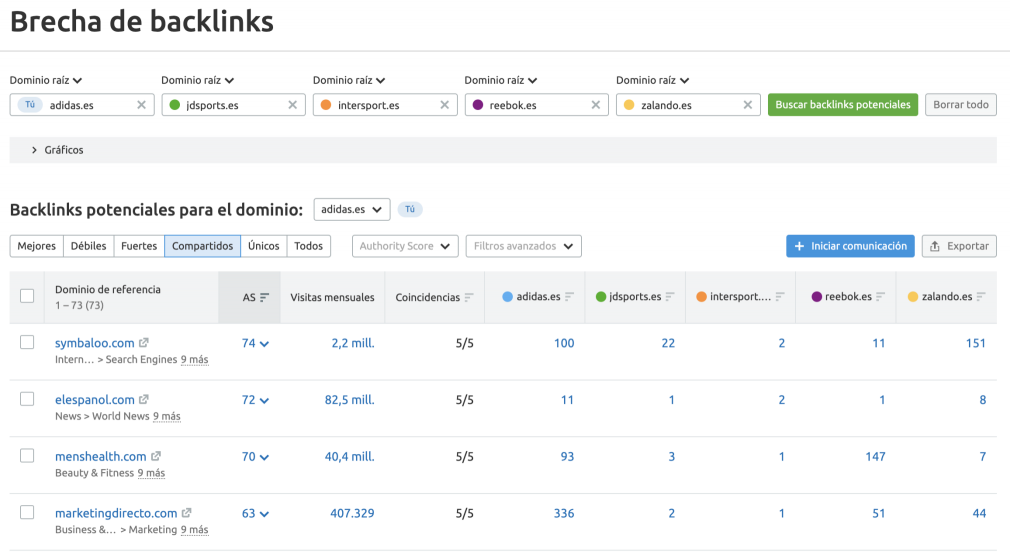
Task: Select the elespanol.com row checkbox
Action: [x=27, y=399]
